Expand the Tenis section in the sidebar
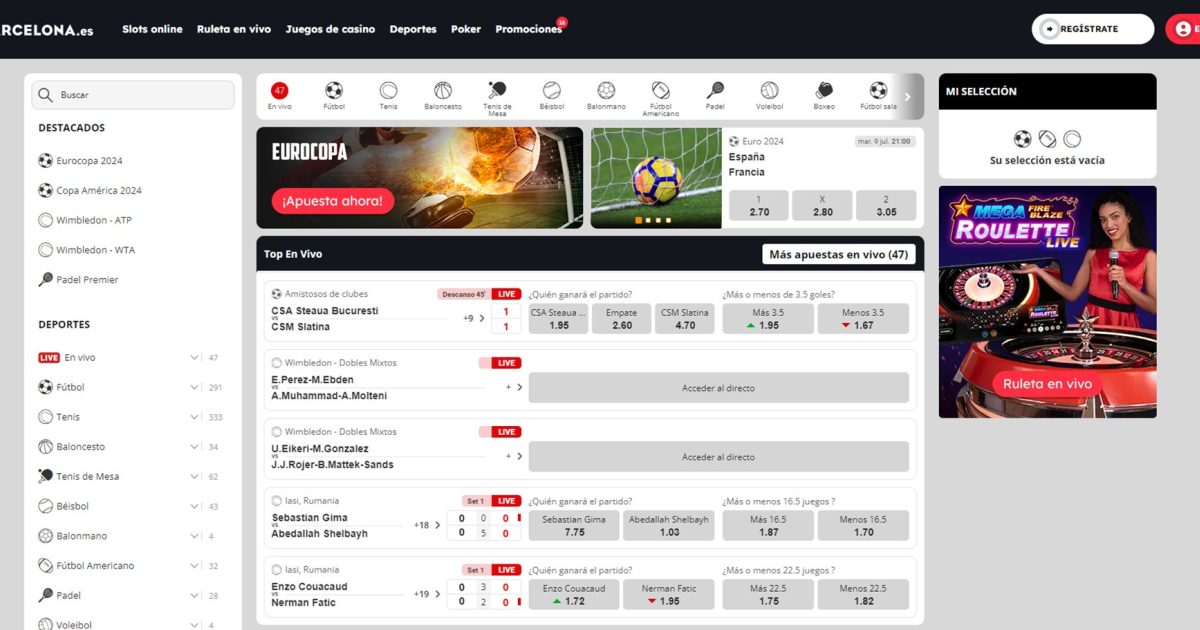Image resolution: width=1200 pixels, height=630 pixels. pos(197,417)
